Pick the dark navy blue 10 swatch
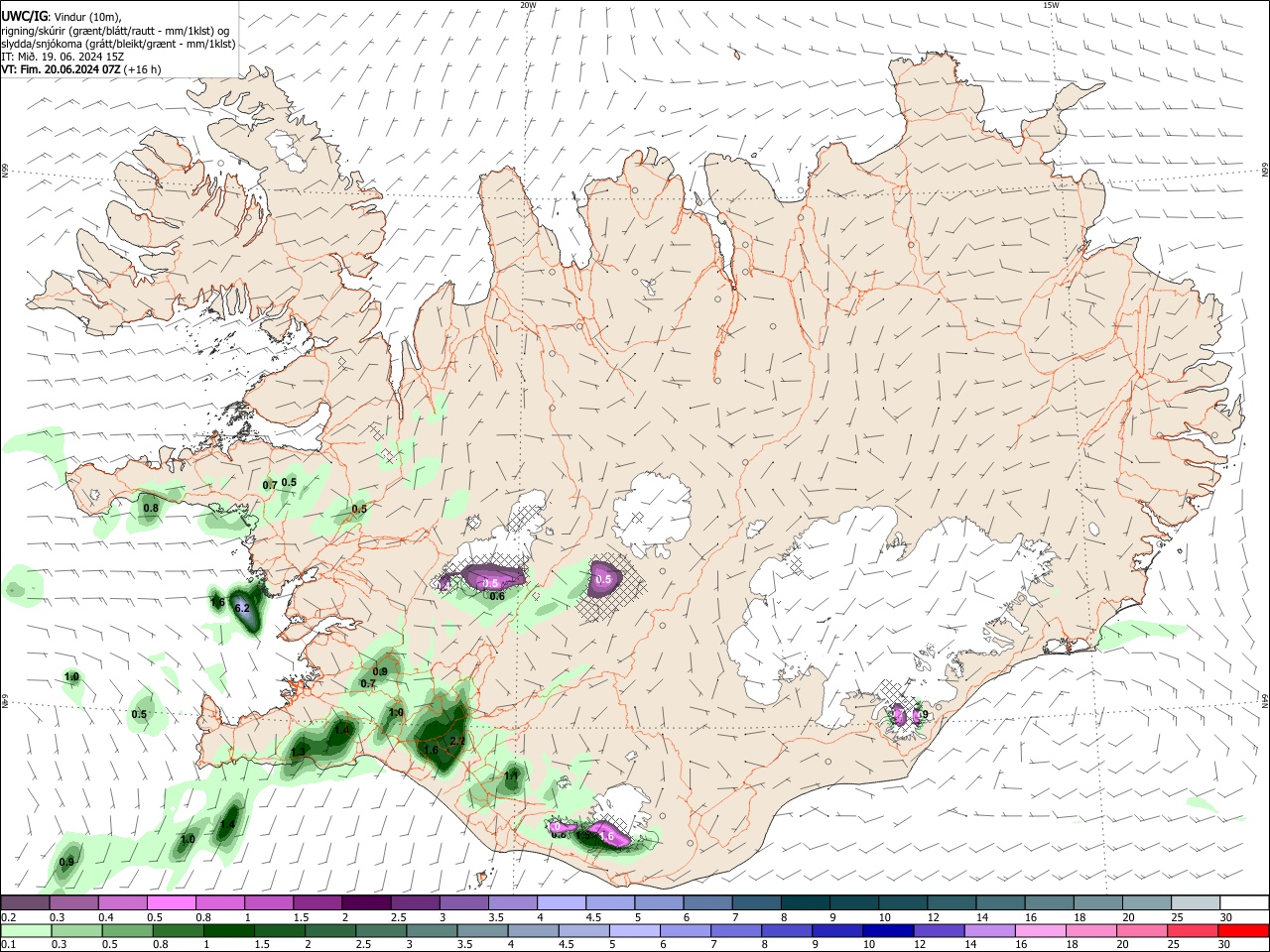Image resolution: width=1270 pixels, height=952 pixels. 889,931
